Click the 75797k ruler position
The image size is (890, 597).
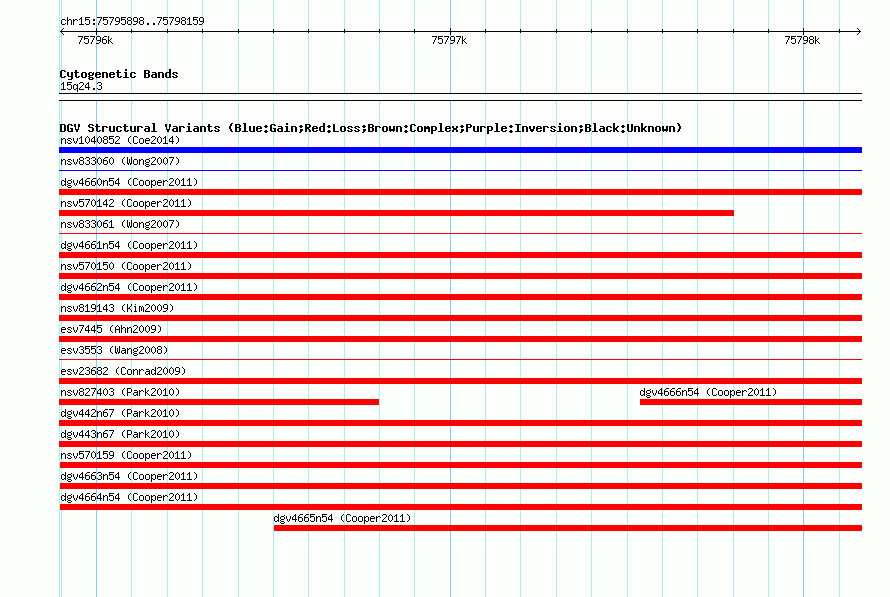(x=449, y=40)
